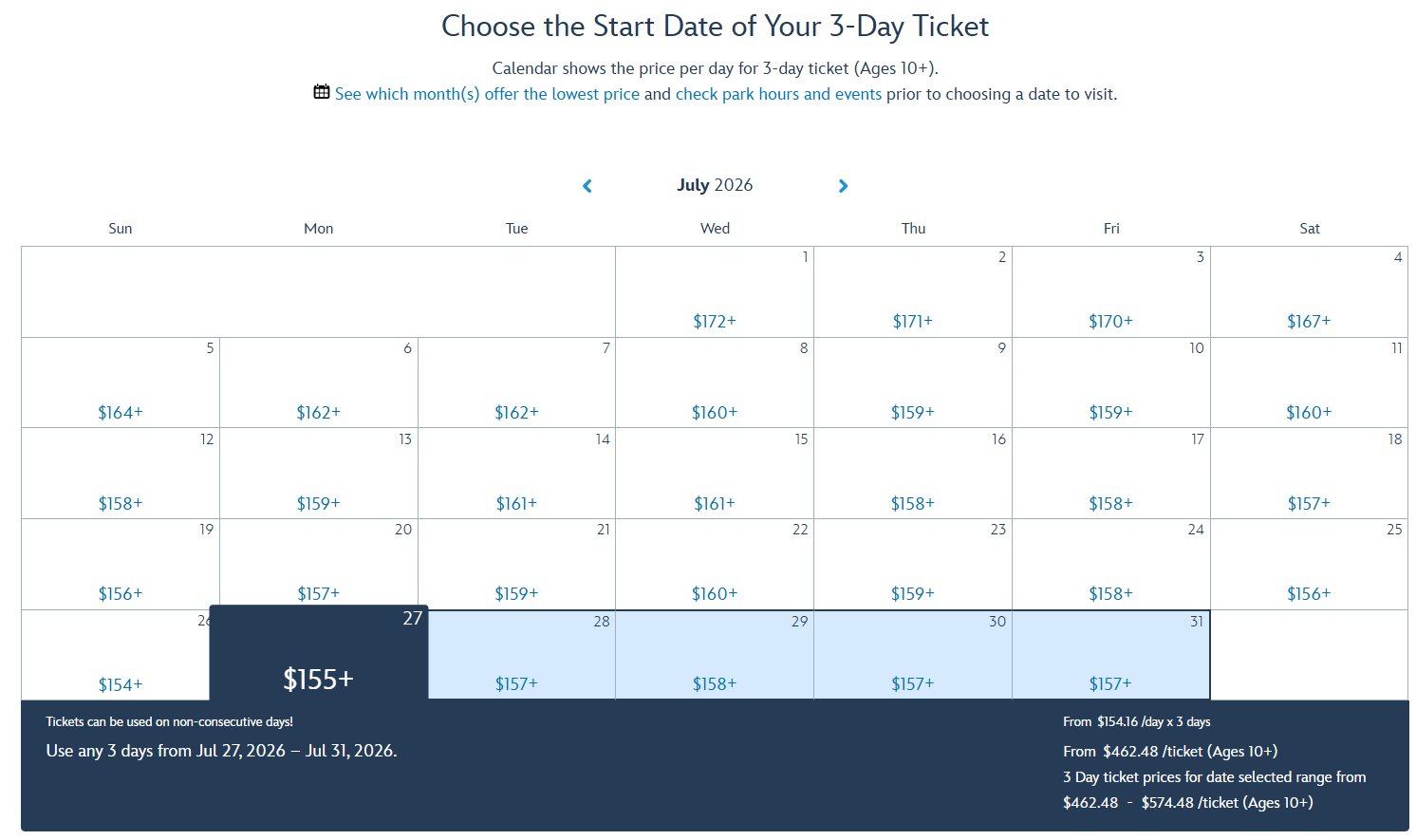The width and height of the screenshot is (1416, 840).
Task: Select July 29 priced at $158+
Action: click(715, 656)
